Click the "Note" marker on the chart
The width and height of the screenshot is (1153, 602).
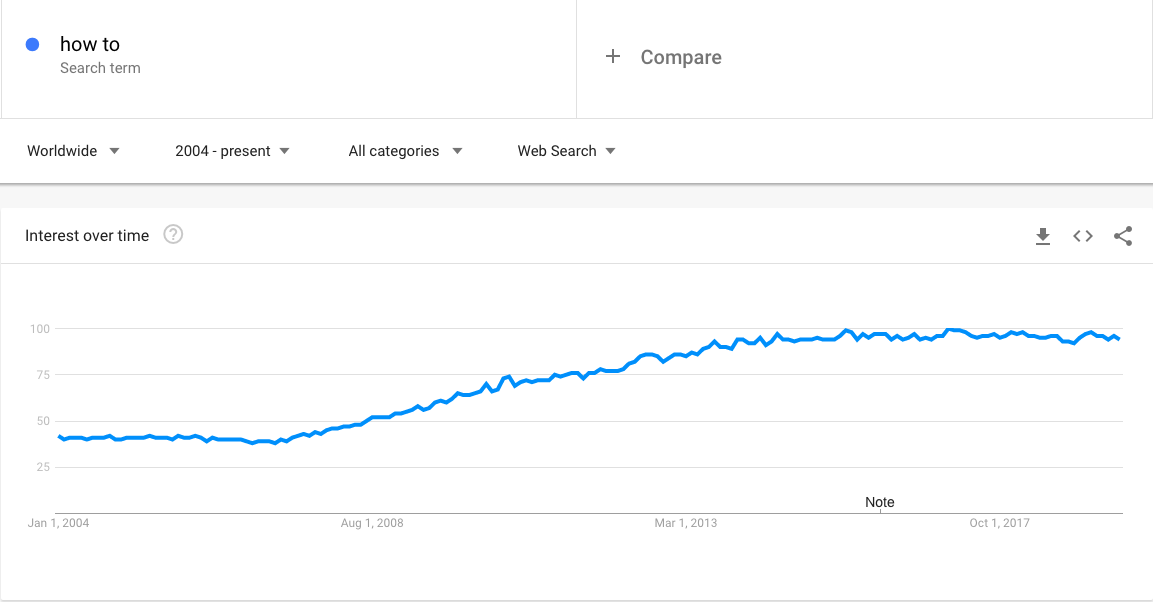pos(880,502)
